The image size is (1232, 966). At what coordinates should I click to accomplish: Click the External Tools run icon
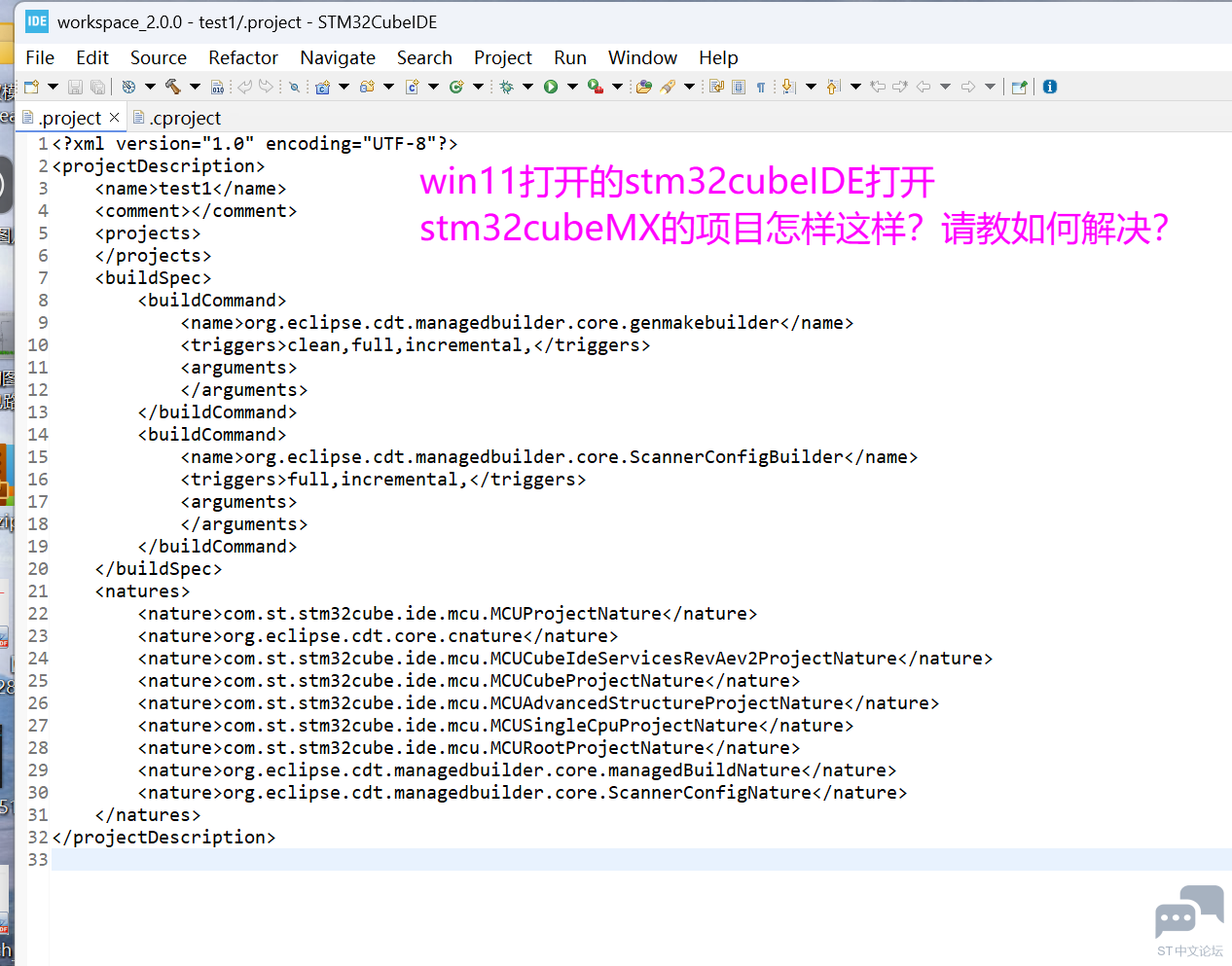click(596, 87)
